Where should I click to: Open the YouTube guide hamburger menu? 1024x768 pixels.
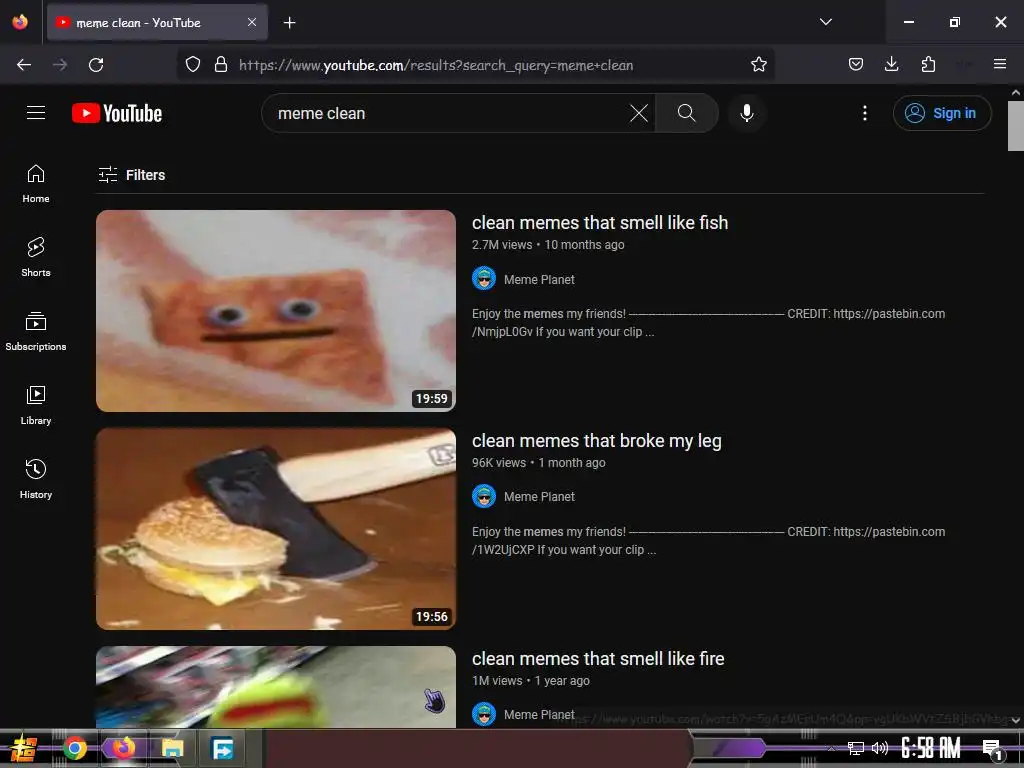point(36,112)
